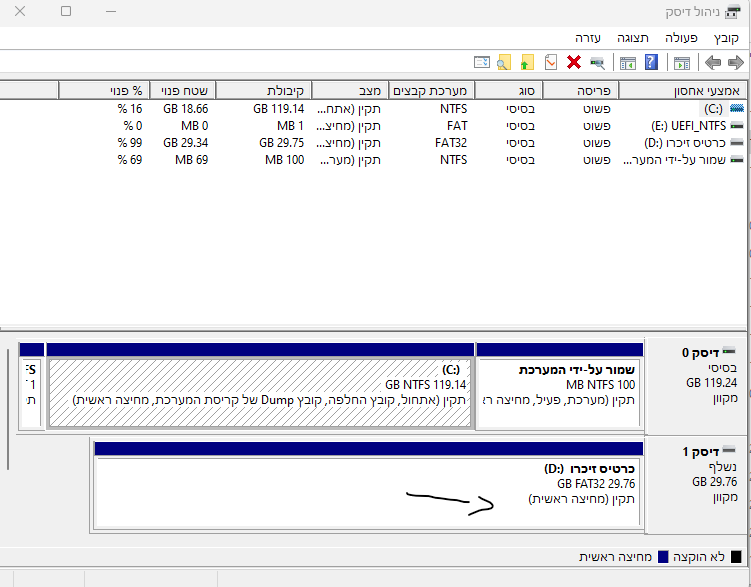
Task: Open the קובץ menu
Action: [x=726, y=38]
